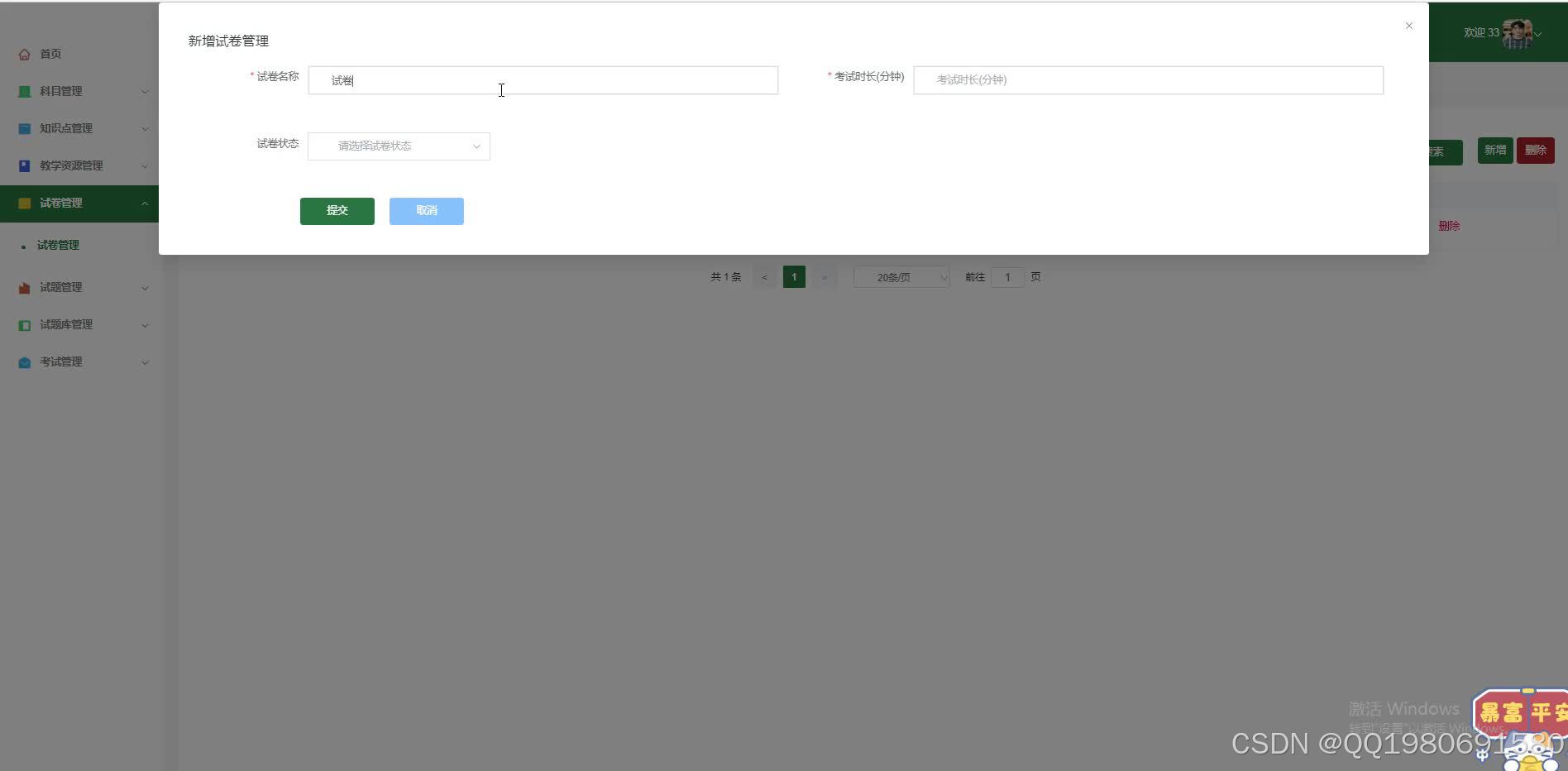Go to page 1 in pagination
1568x771 pixels.
pyautogui.click(x=794, y=277)
